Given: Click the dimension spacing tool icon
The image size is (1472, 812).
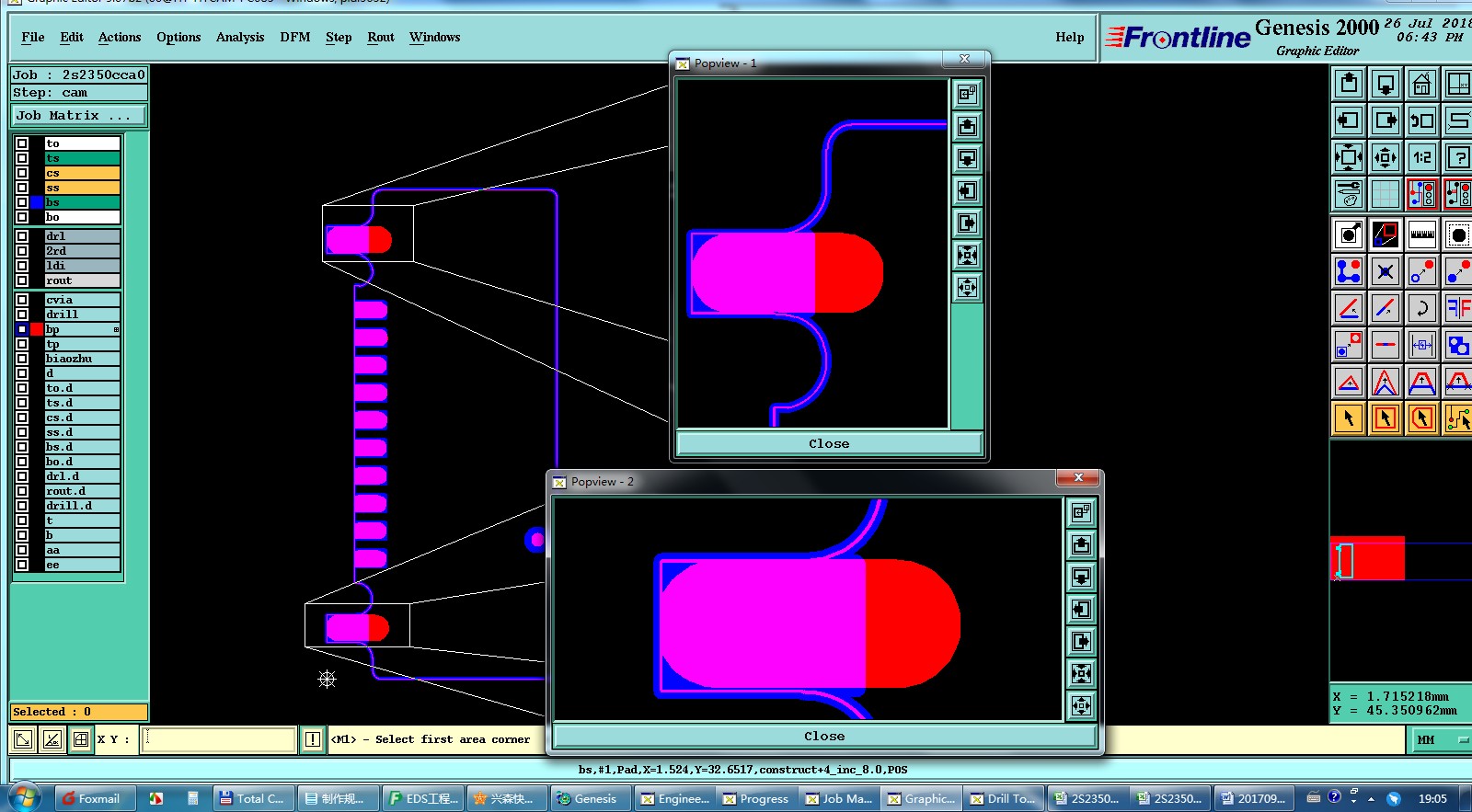Looking at the screenshot, I should (1422, 345).
